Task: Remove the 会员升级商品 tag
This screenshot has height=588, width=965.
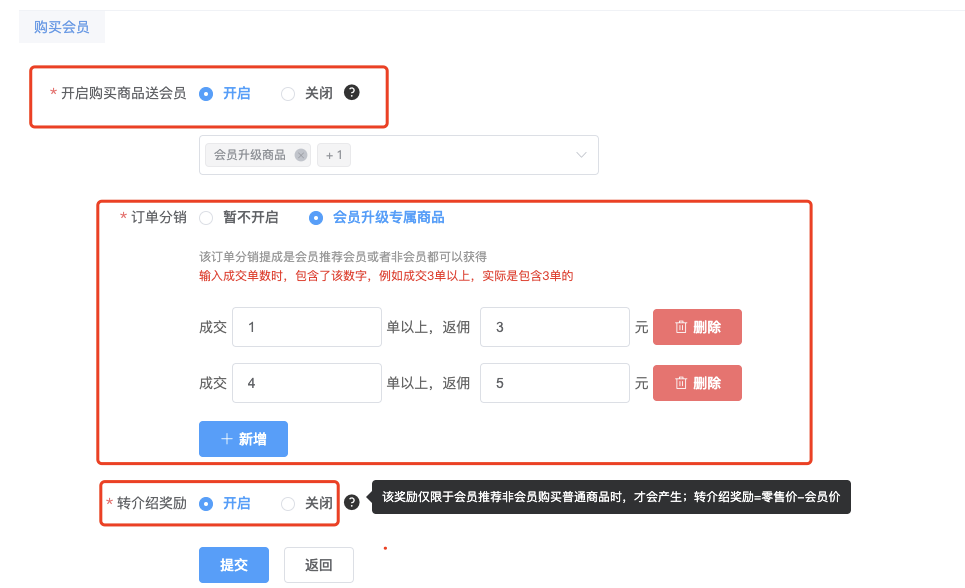Action: tap(301, 155)
